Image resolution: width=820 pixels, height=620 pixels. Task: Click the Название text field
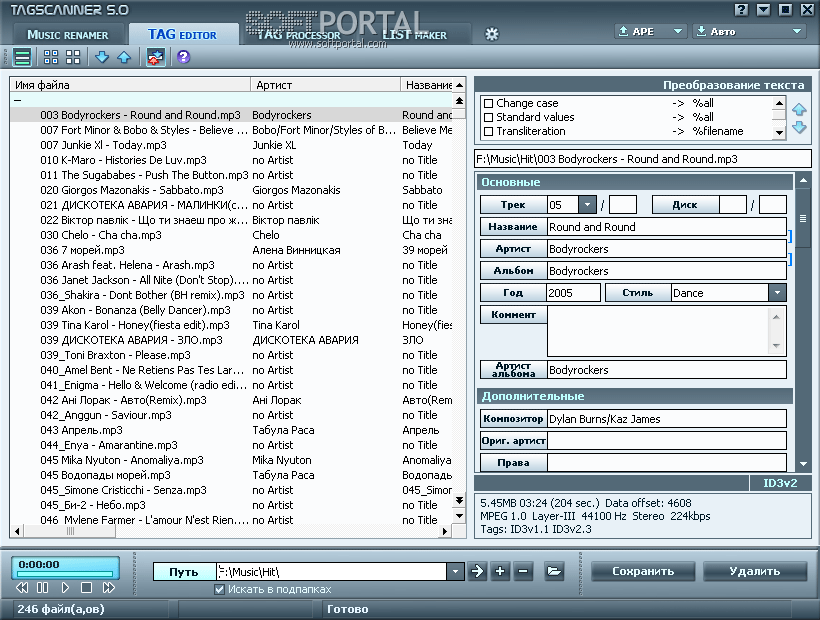[x=666, y=227]
